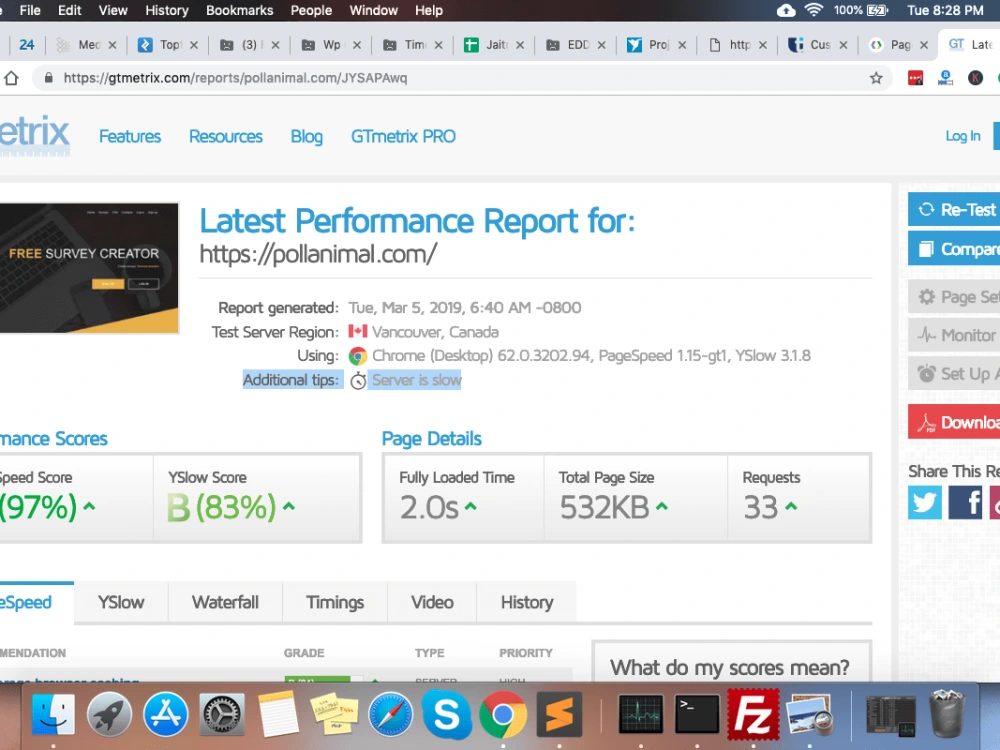Click Set Up Alerts button
The height and width of the screenshot is (750, 1000).
click(954, 373)
